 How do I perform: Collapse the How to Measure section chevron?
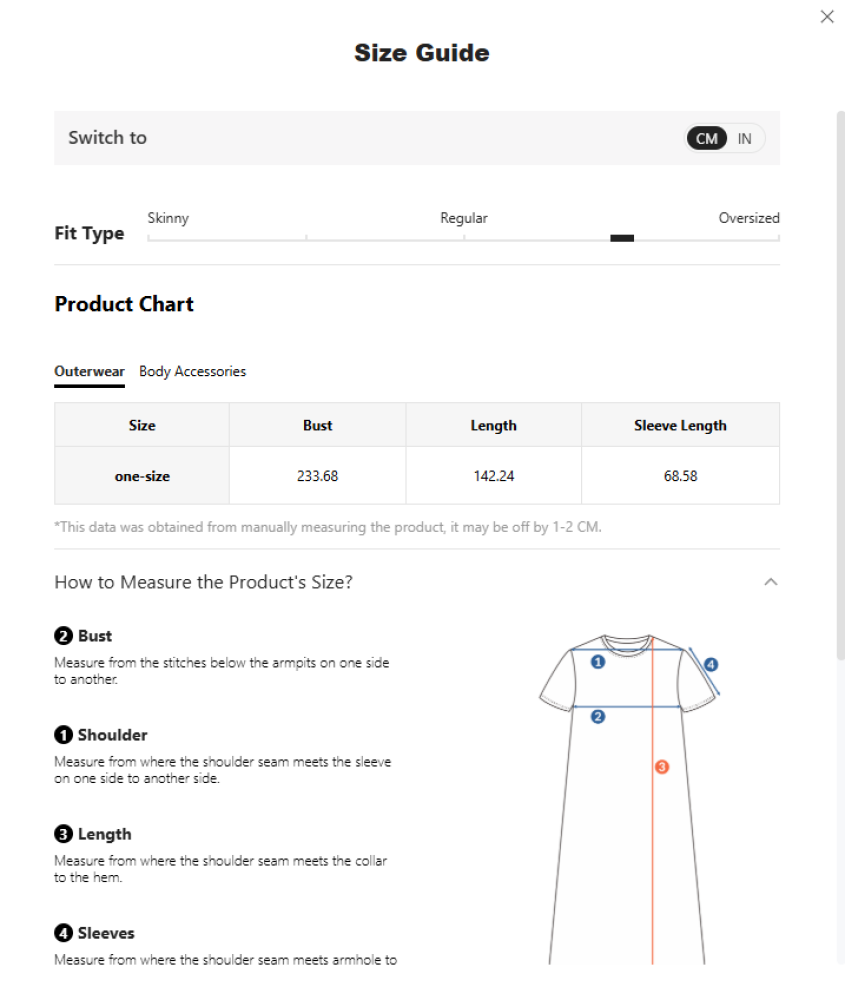point(770,582)
